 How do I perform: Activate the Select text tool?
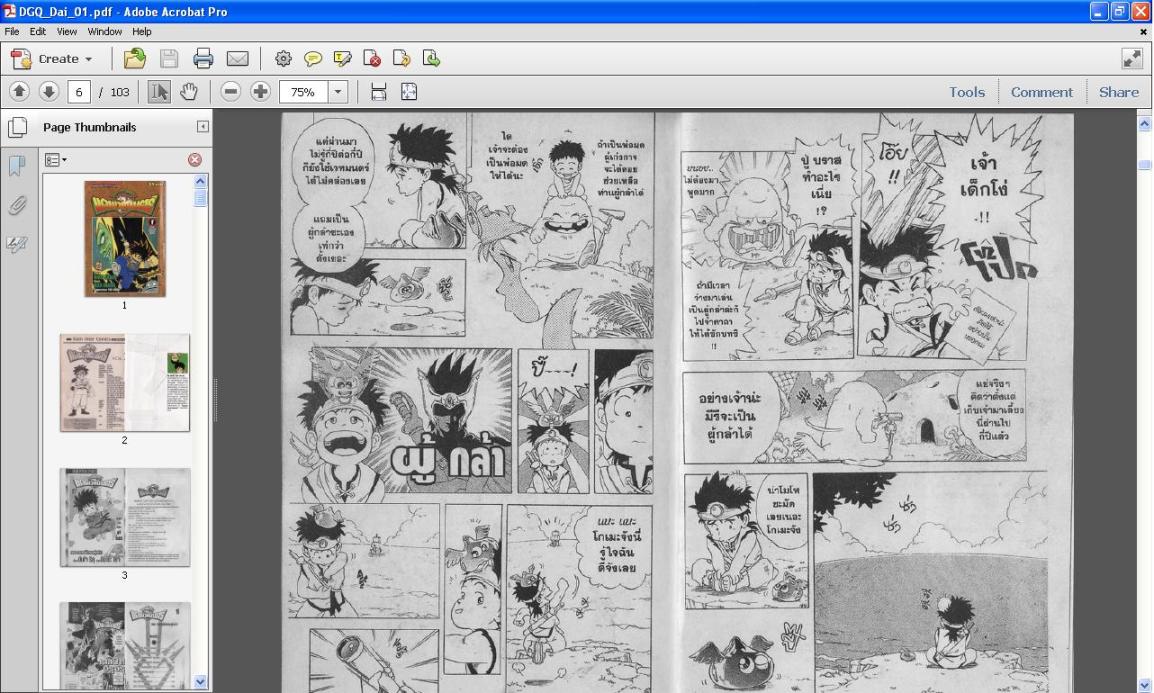click(159, 91)
